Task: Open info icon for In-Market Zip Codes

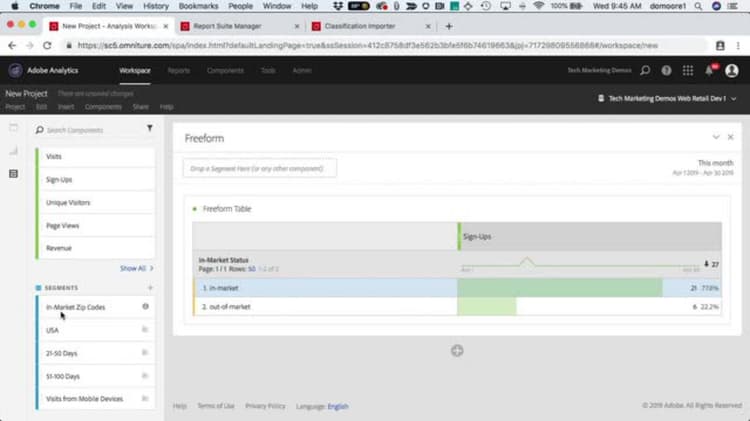Action: click(145, 307)
